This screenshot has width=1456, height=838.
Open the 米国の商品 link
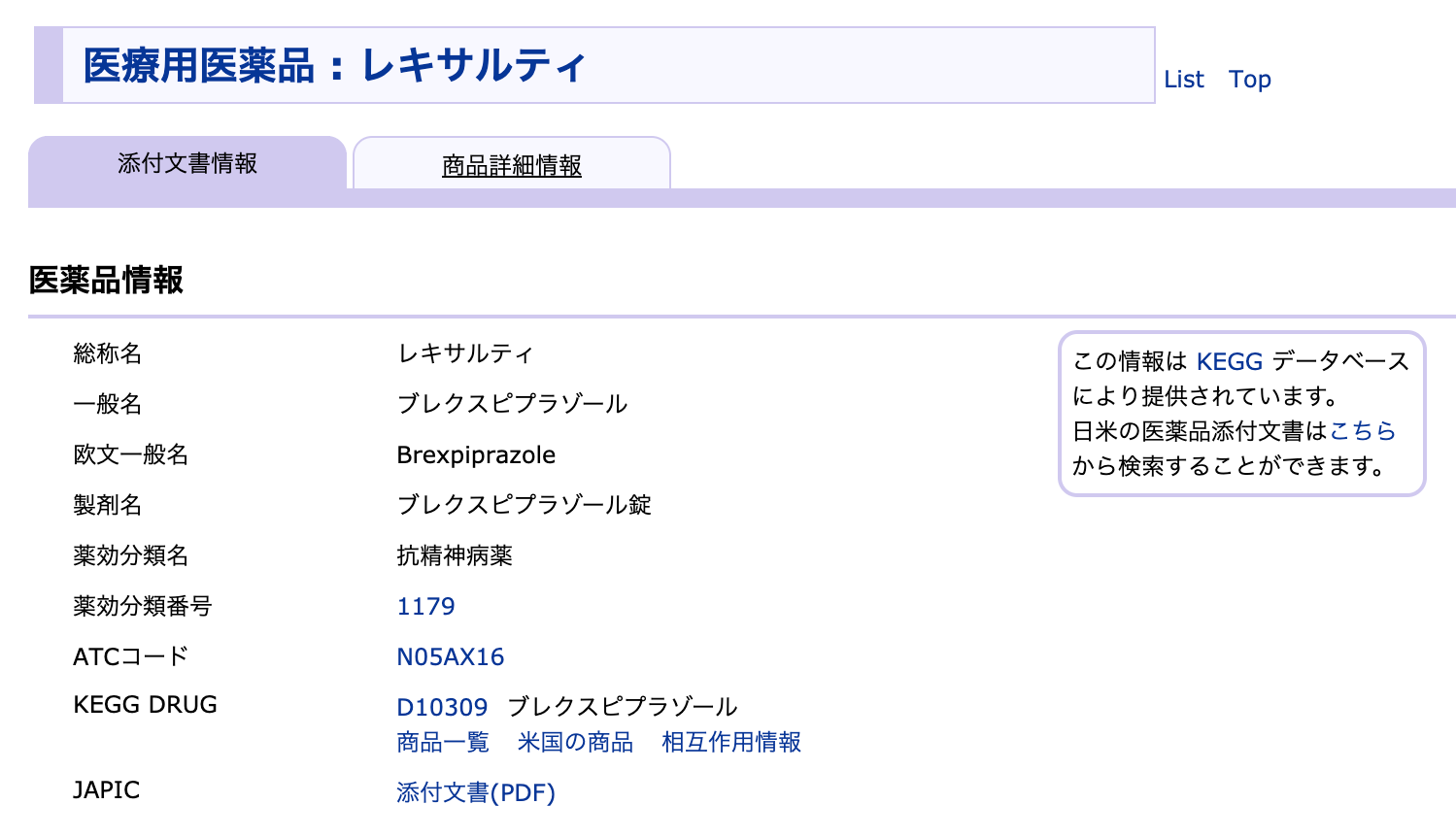tap(575, 743)
